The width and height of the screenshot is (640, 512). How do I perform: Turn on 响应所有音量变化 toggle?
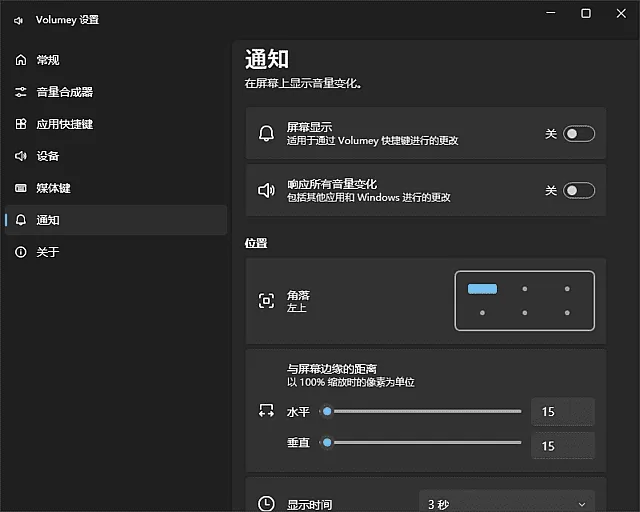[579, 190]
